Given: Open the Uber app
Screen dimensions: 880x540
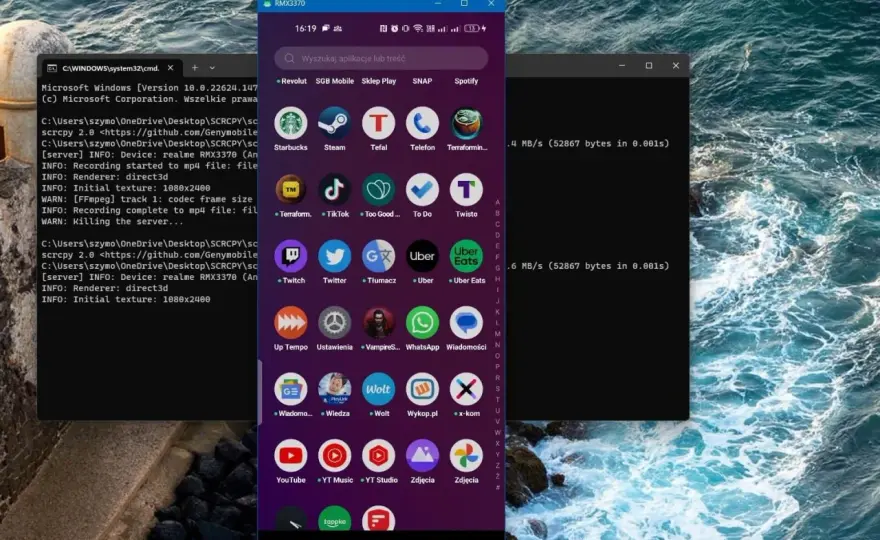Looking at the screenshot, I should point(422,256).
